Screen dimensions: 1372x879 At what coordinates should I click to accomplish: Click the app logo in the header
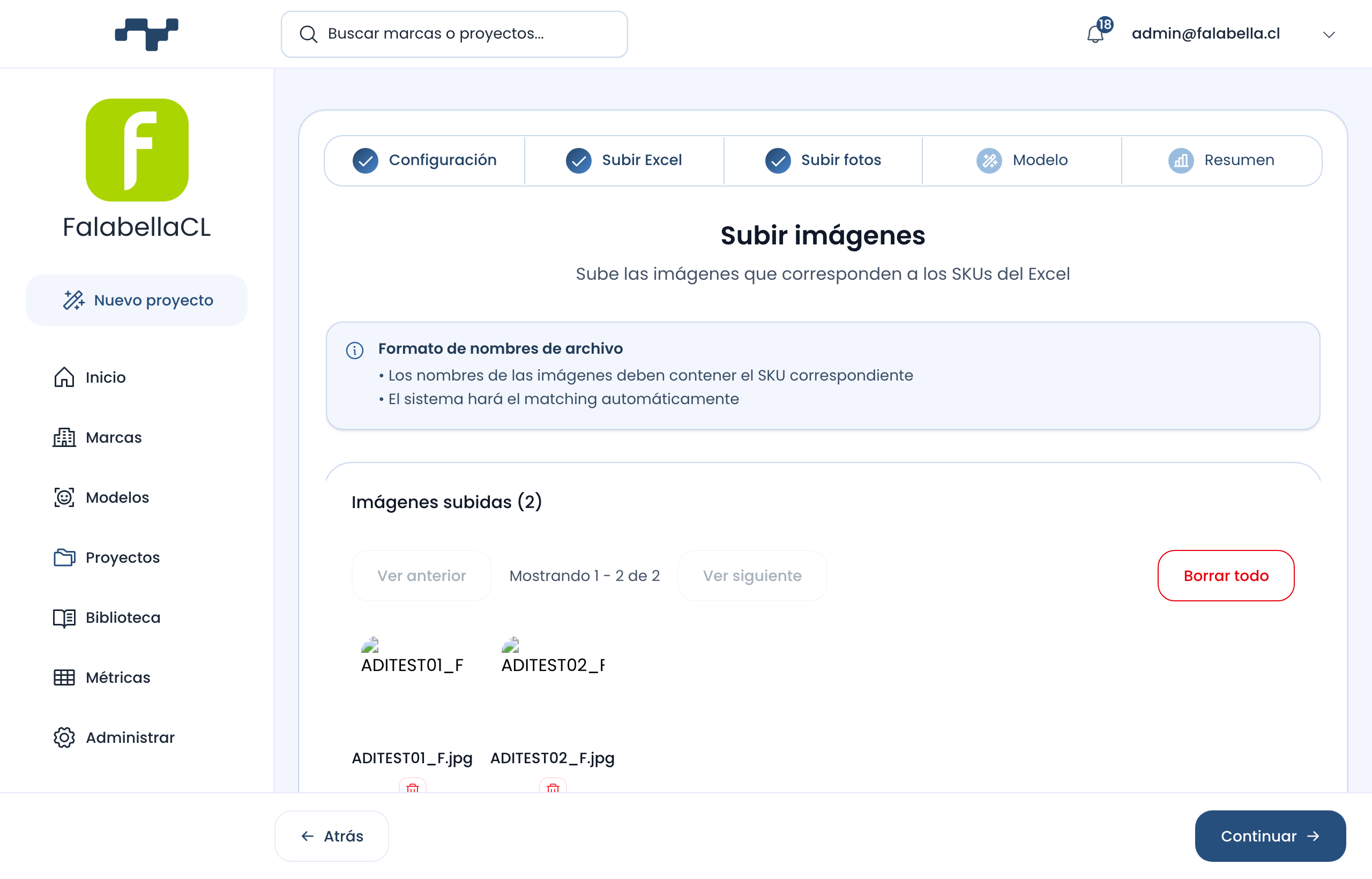coord(147,34)
